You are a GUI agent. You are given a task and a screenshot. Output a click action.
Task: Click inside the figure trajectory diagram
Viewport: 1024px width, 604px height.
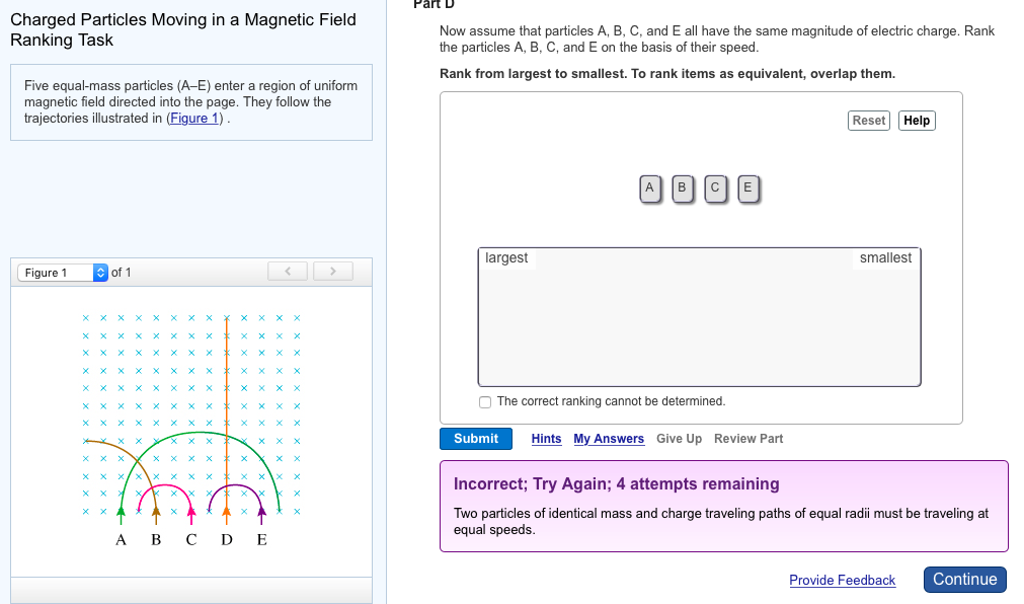tap(190, 430)
